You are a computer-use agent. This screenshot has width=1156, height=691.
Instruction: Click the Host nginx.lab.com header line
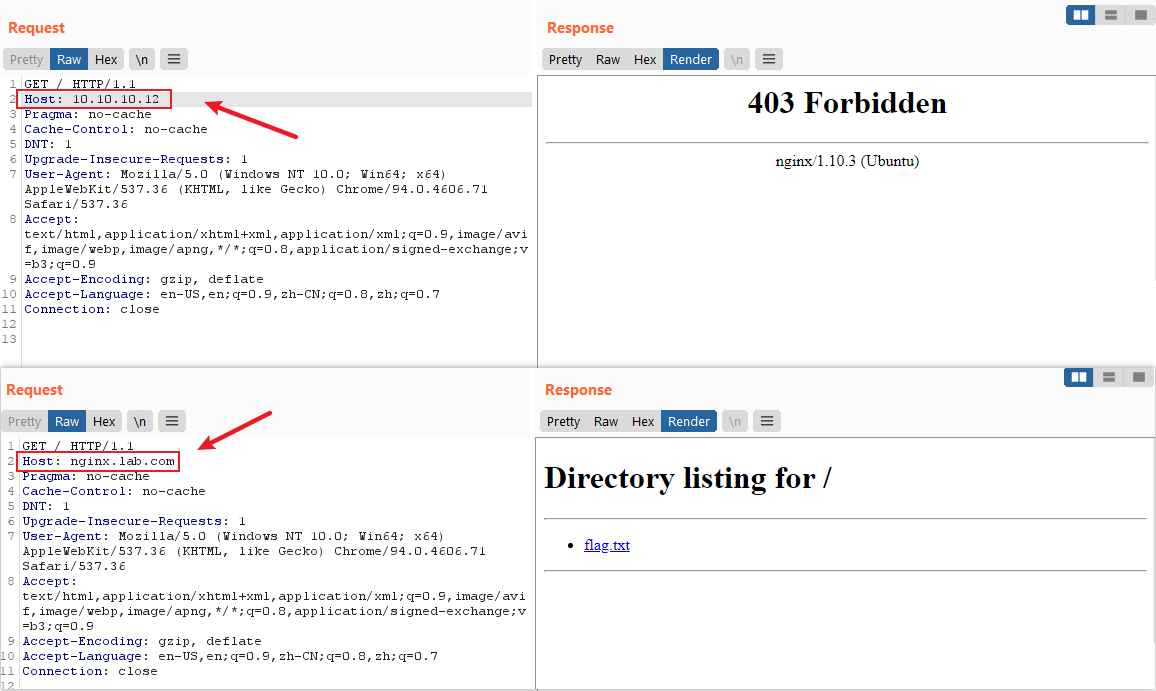coord(98,461)
